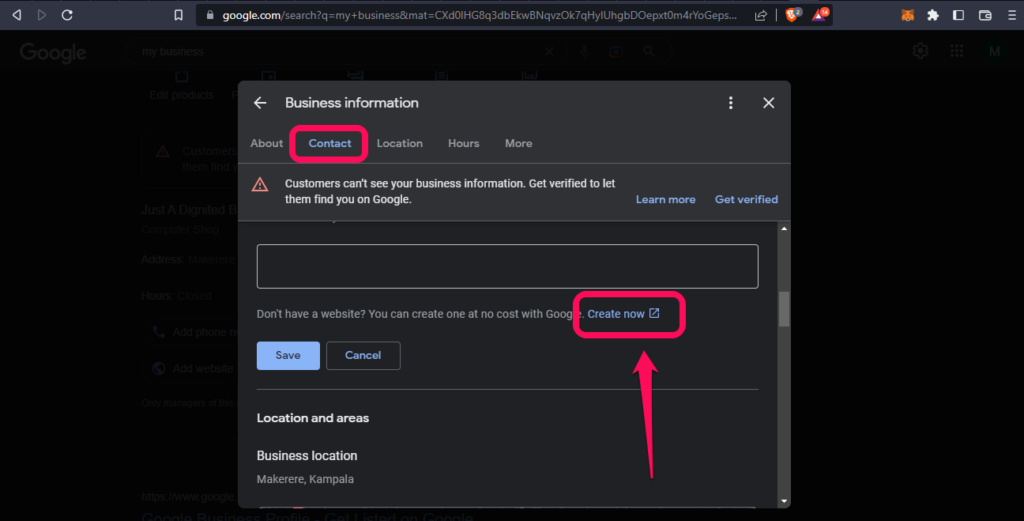Open the Google apps grid icon

point(957,51)
